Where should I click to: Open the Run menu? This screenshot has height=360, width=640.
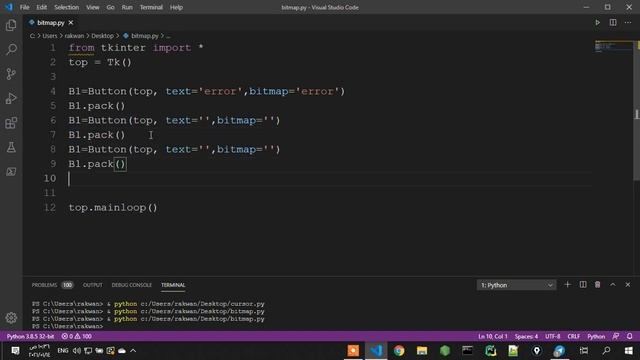point(127,7)
